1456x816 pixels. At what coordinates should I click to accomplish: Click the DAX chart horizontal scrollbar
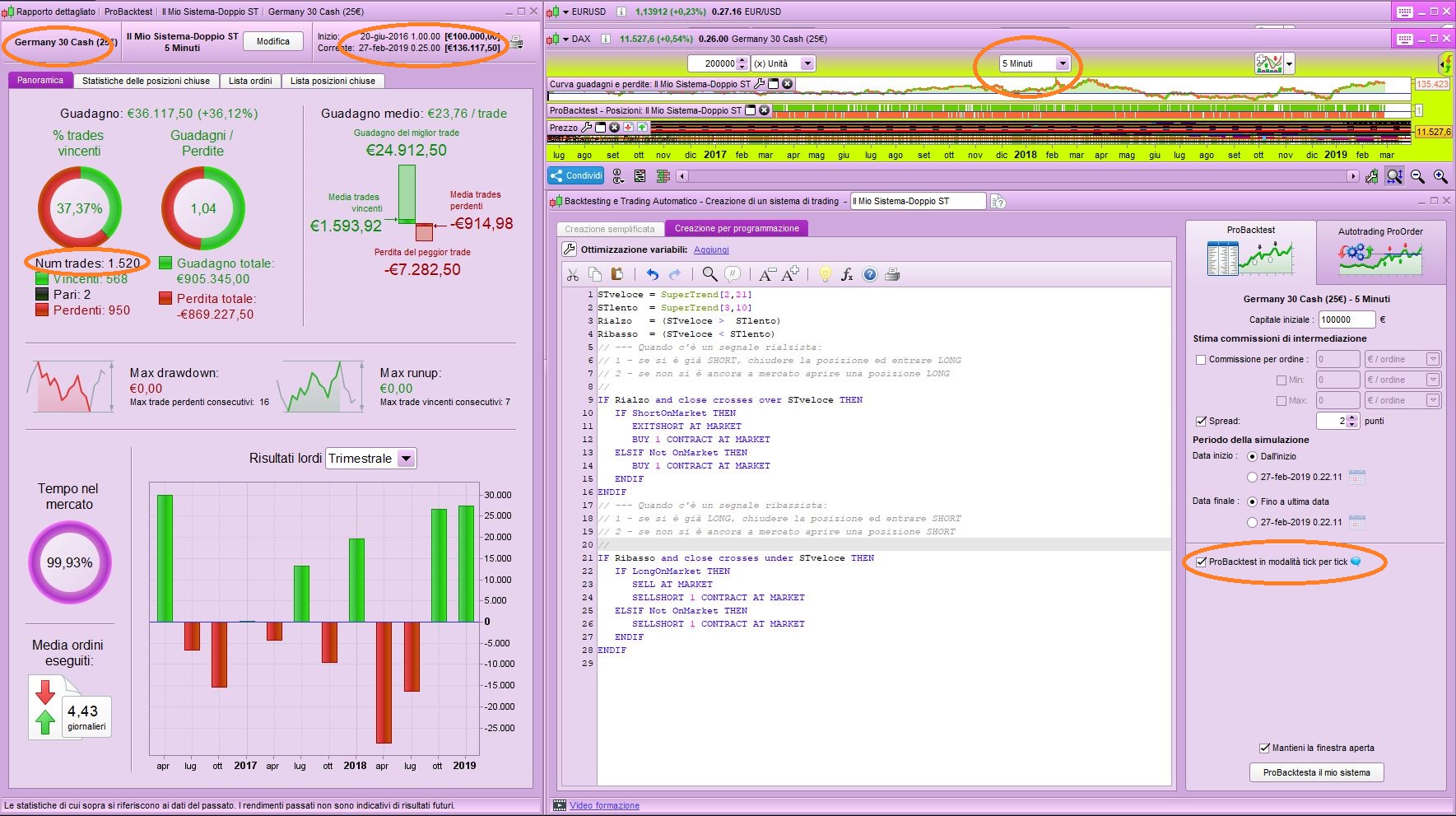(1017, 176)
